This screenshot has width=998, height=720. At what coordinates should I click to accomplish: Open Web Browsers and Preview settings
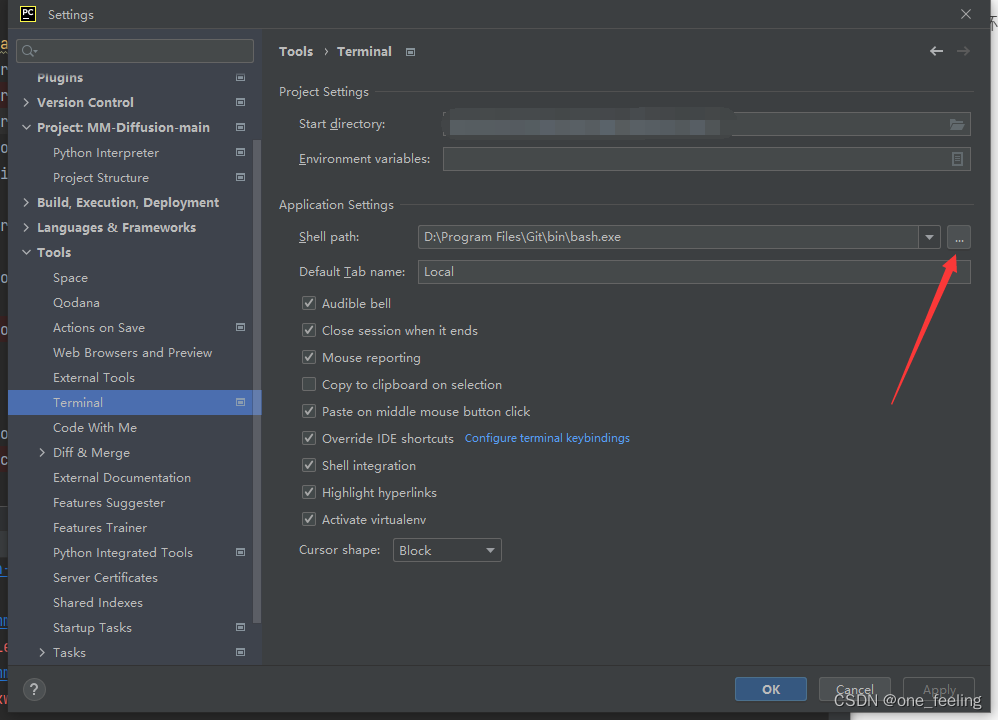(x=132, y=353)
